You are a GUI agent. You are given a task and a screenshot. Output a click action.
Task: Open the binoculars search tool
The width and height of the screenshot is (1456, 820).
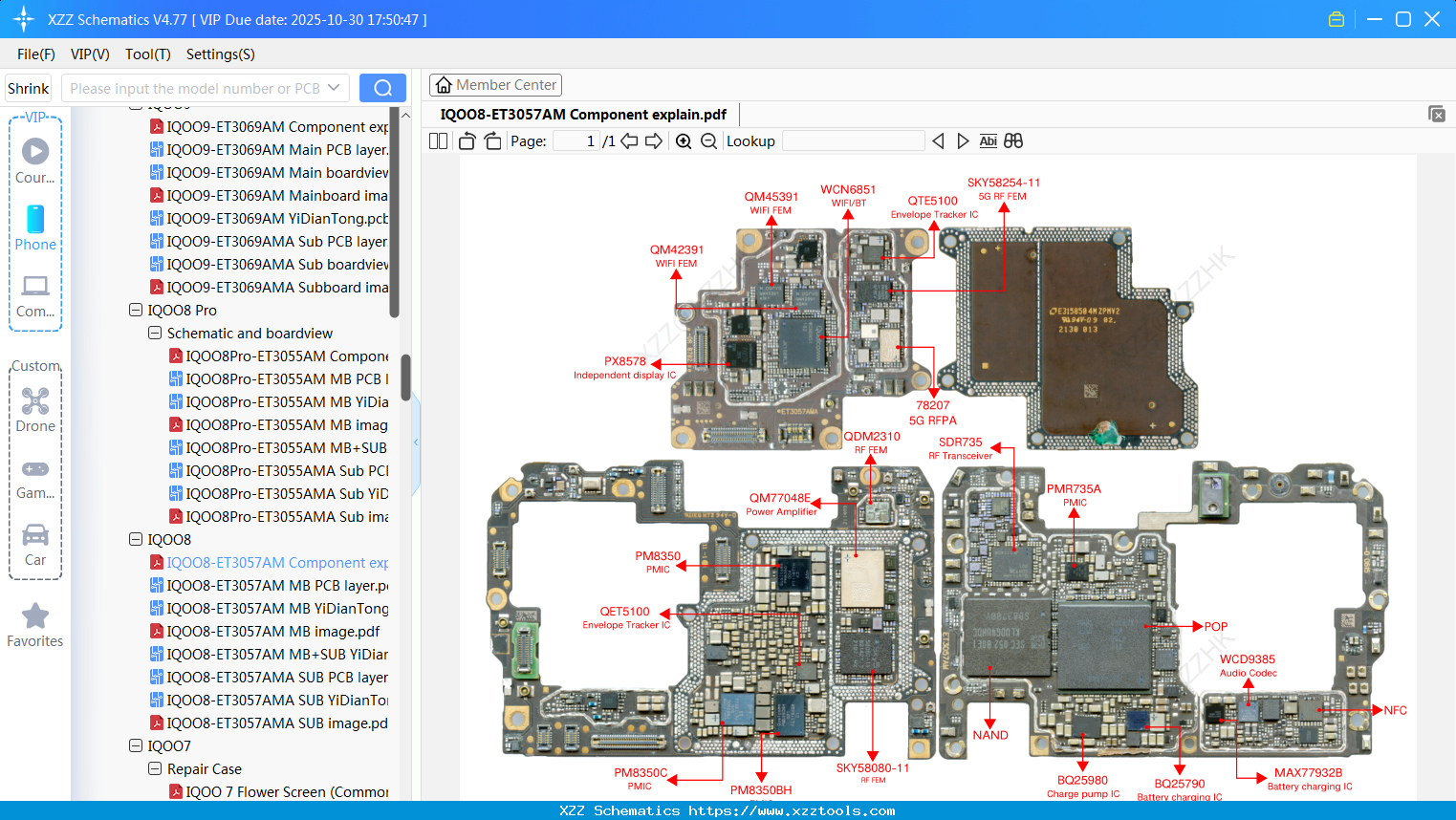pyautogui.click(x=1013, y=140)
